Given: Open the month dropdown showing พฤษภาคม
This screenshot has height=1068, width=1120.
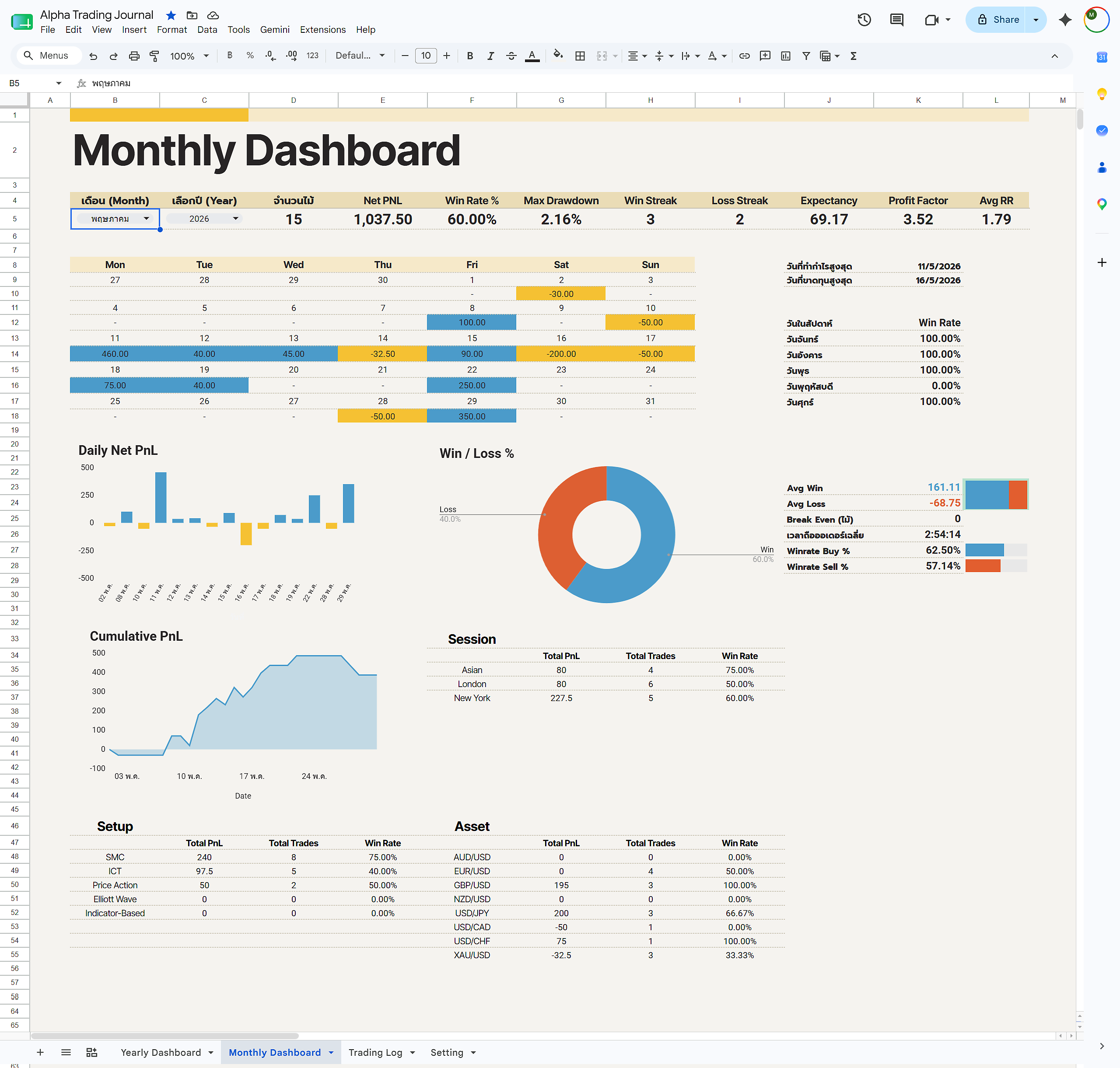Looking at the screenshot, I should tap(115, 219).
